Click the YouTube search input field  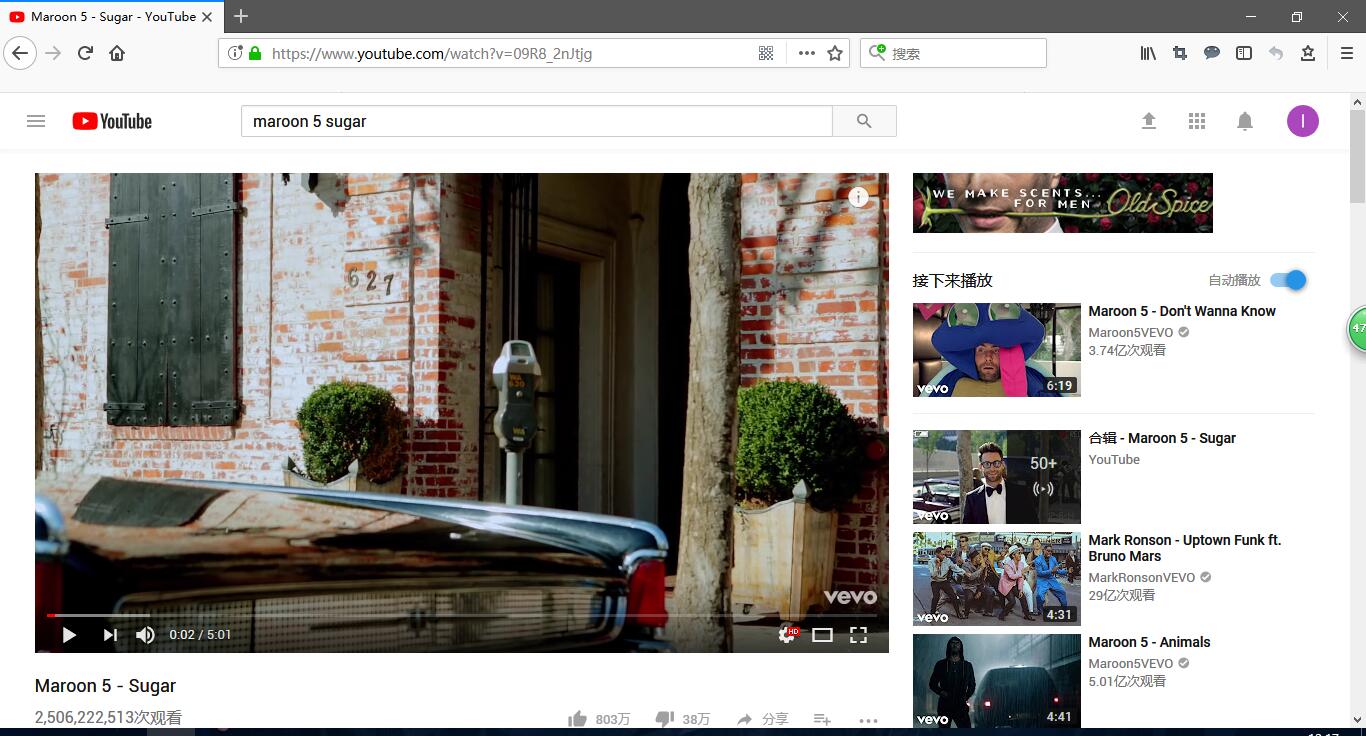(537, 121)
